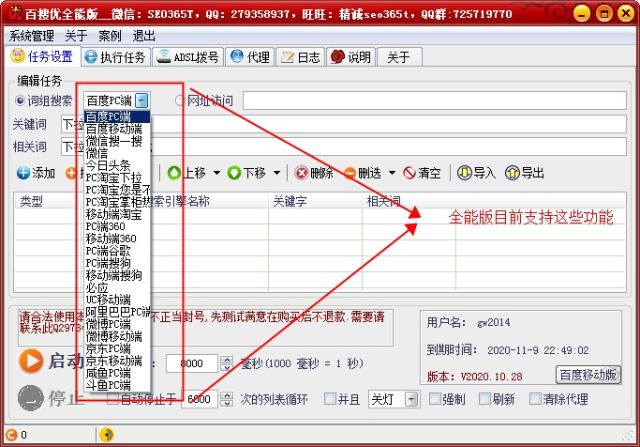The image size is (640, 447).
Task: Choose 微信搜一搜 in the dropdown list
Action: (x=117, y=141)
